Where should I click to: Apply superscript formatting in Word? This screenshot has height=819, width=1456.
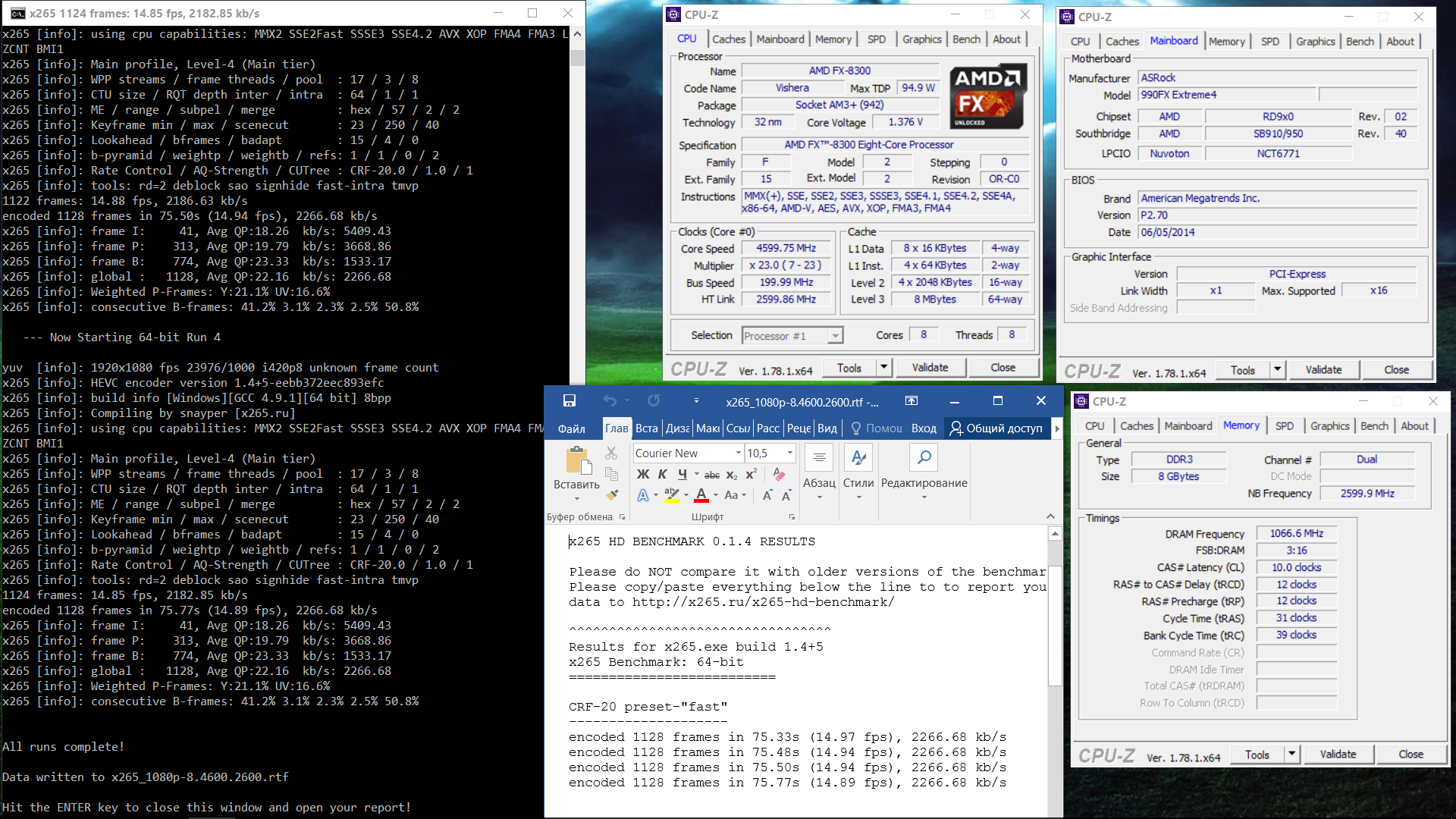[751, 474]
